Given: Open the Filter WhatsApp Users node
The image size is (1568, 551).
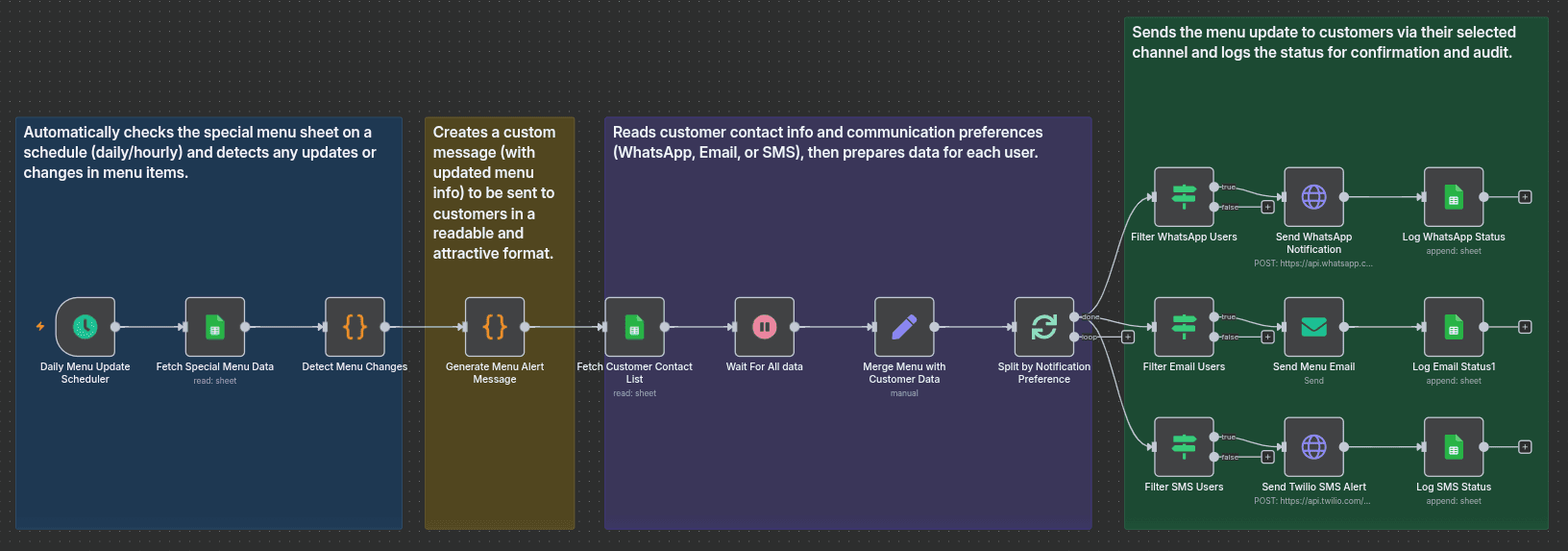Looking at the screenshot, I should point(1184,197).
